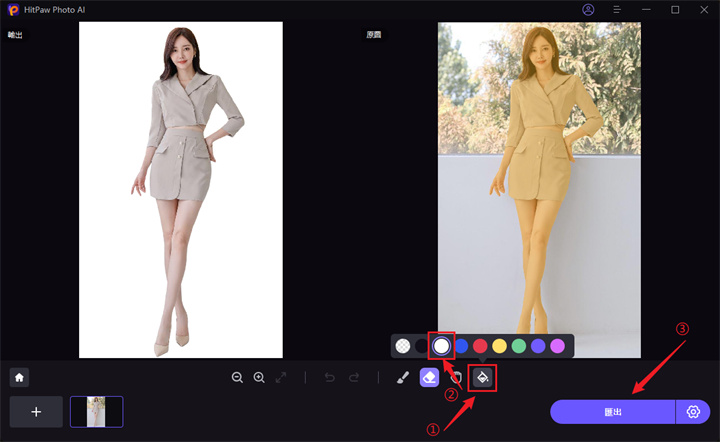Choose the transparent checkered background swatch

point(402,346)
